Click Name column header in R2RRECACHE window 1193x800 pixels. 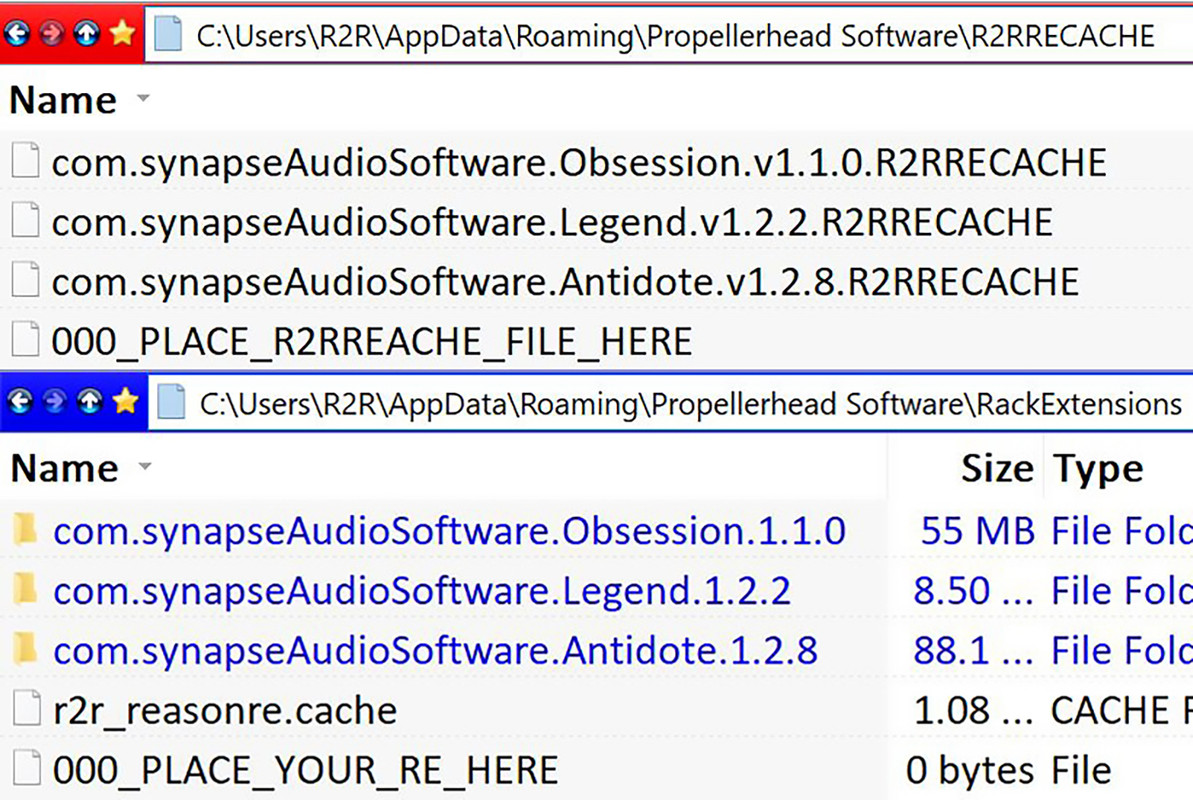tap(63, 100)
